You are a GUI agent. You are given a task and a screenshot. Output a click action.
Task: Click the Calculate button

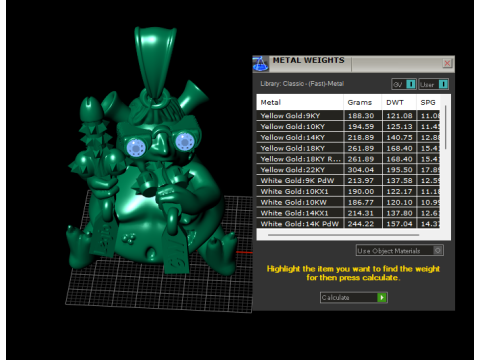[354, 297]
